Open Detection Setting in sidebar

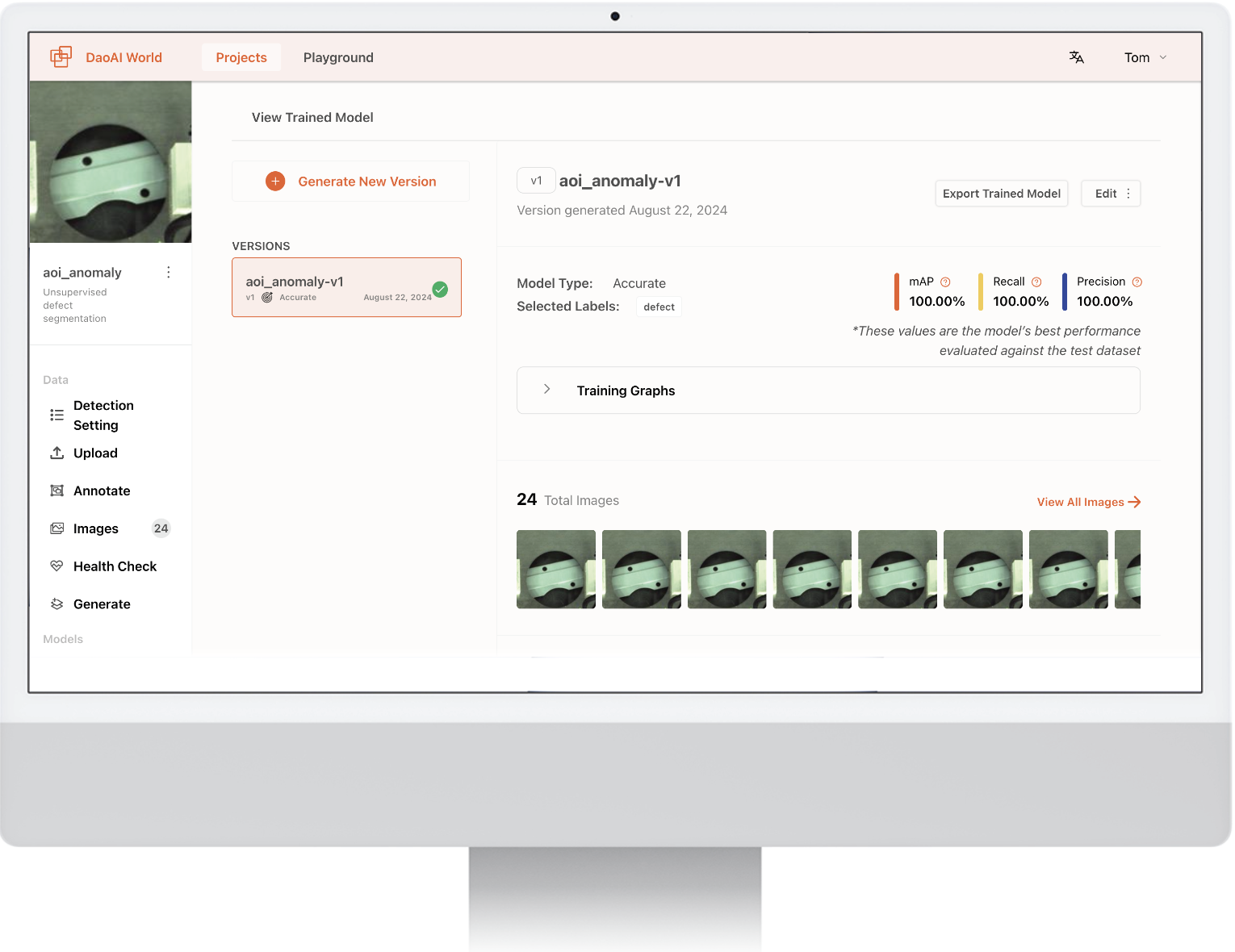pos(103,415)
